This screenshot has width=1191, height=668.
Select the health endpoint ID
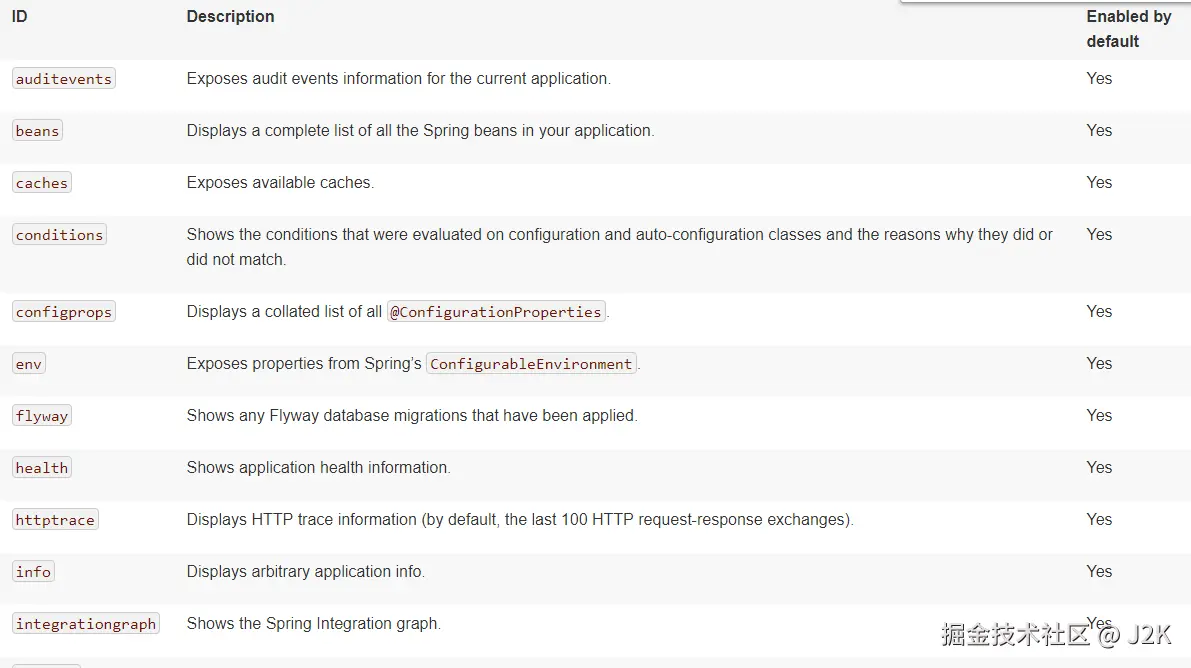point(42,468)
